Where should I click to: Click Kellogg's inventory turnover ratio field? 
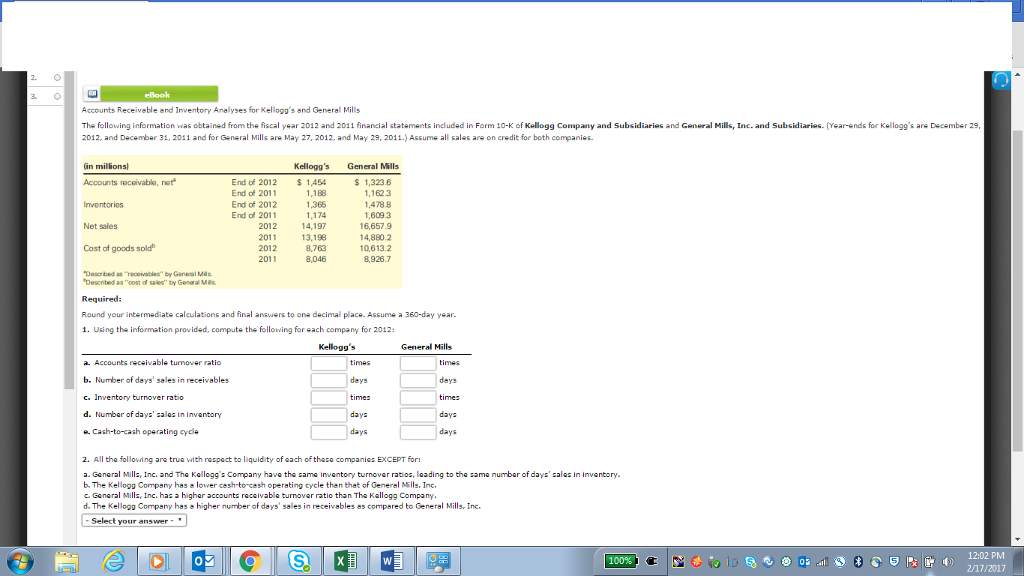(x=328, y=398)
